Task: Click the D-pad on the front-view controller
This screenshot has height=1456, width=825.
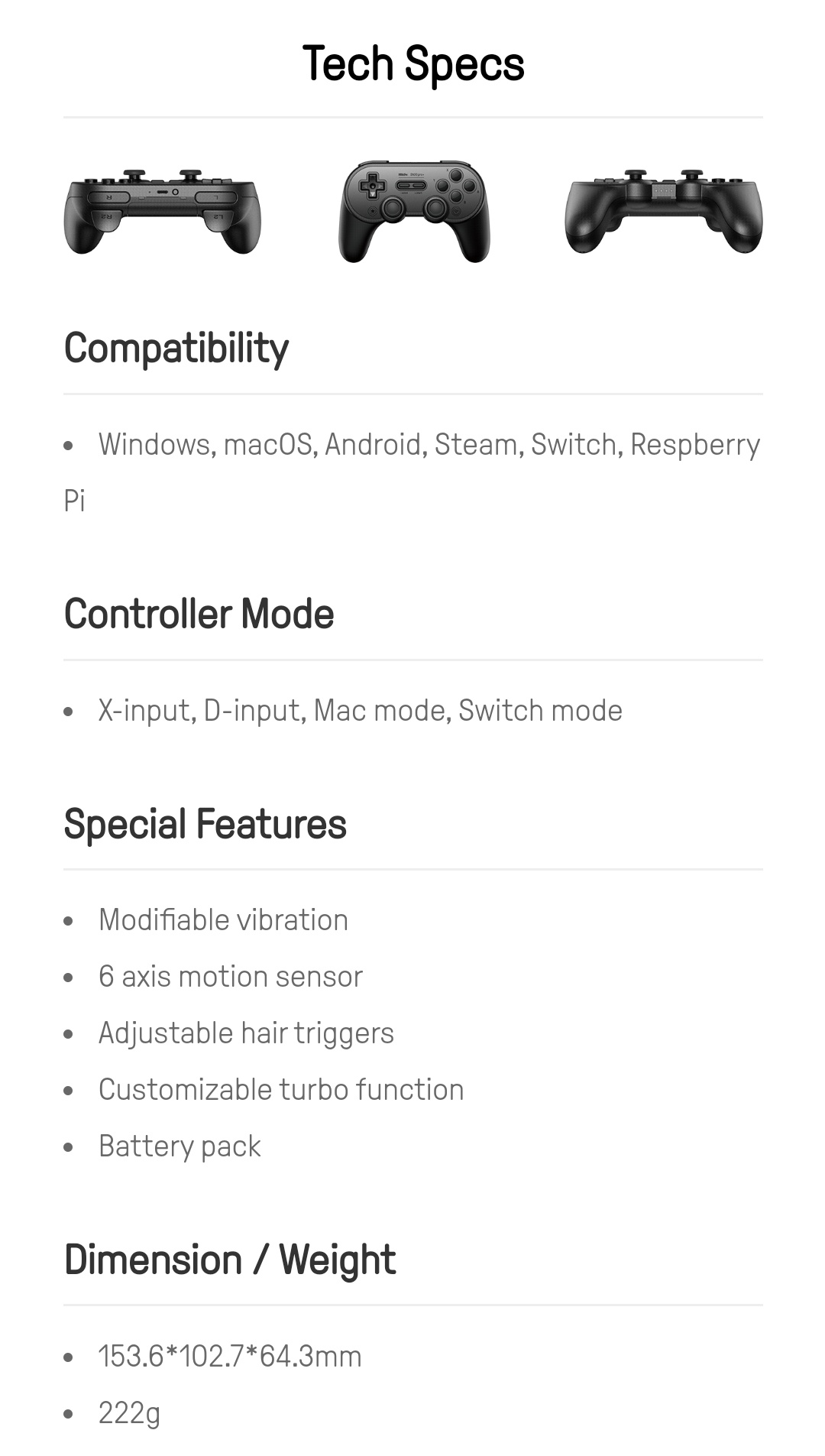Action: tap(373, 184)
